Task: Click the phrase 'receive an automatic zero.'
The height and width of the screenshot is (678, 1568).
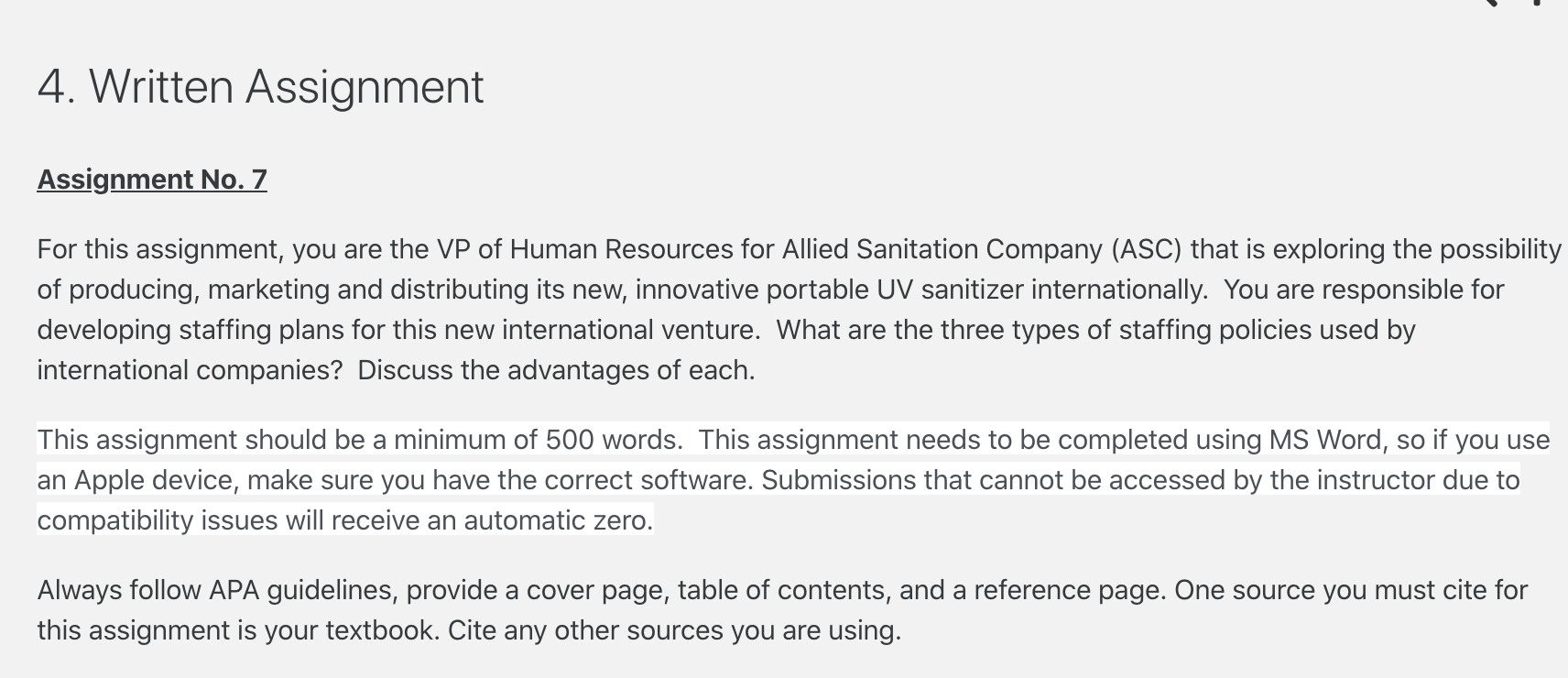Action: click(x=492, y=520)
